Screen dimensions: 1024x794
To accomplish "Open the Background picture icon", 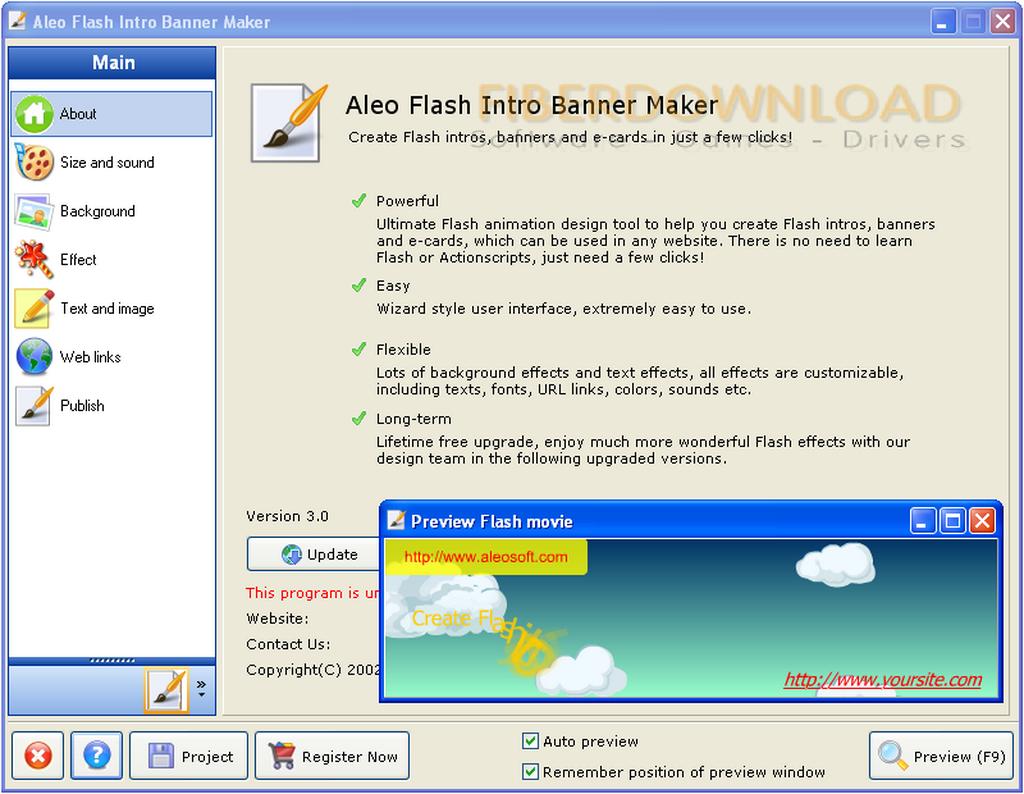I will (34, 211).
